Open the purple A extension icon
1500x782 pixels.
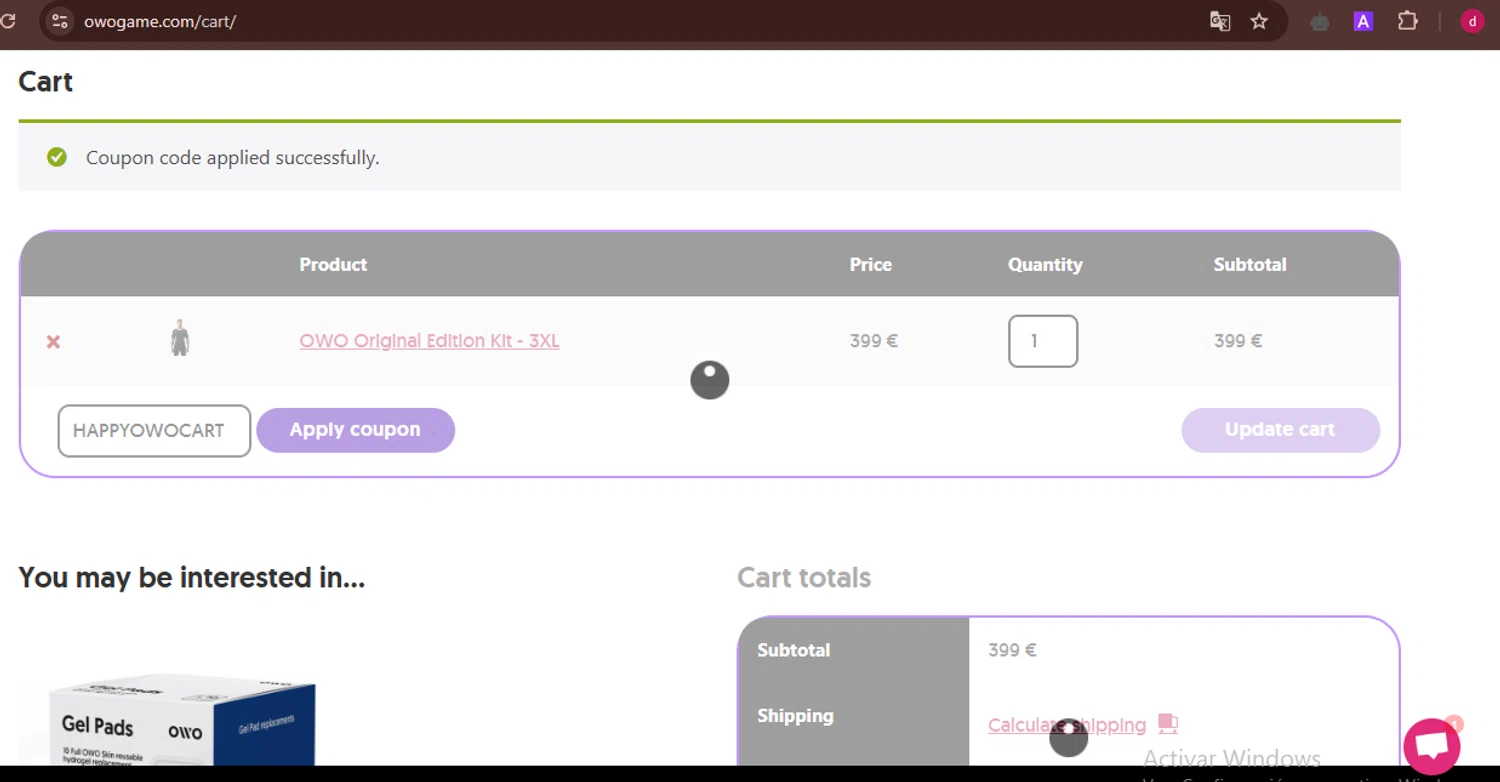click(1363, 21)
